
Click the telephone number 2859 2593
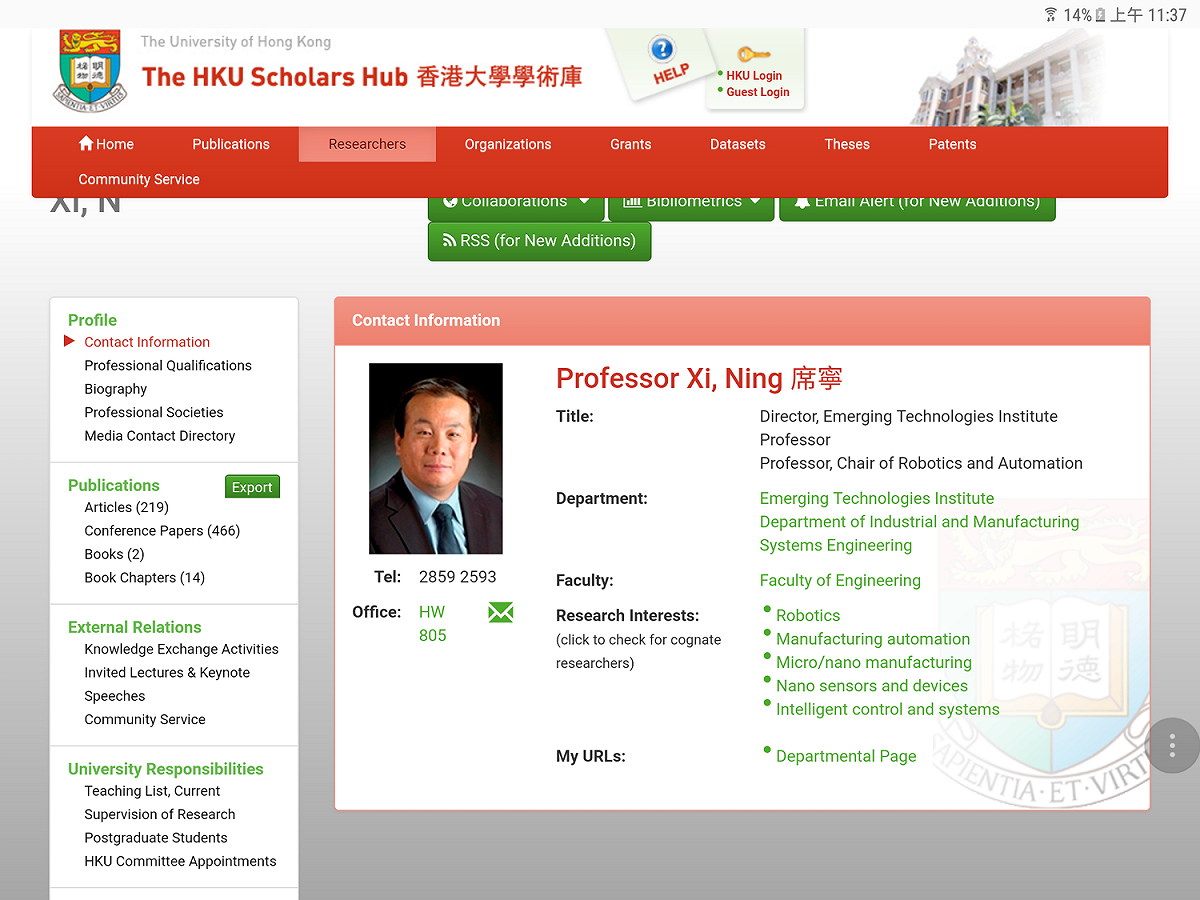coord(457,577)
